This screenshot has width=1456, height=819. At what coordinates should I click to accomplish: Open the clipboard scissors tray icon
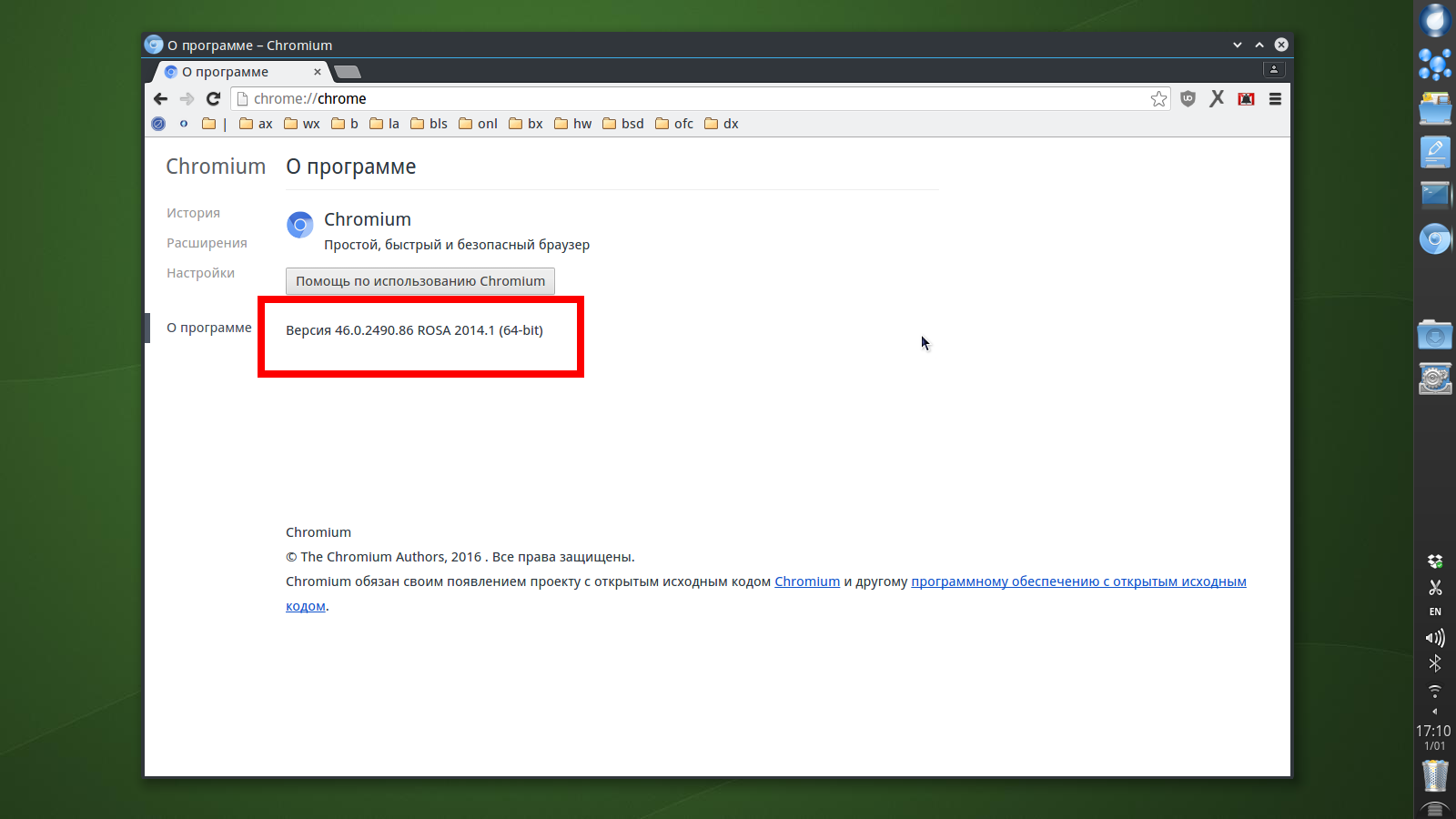tap(1435, 588)
